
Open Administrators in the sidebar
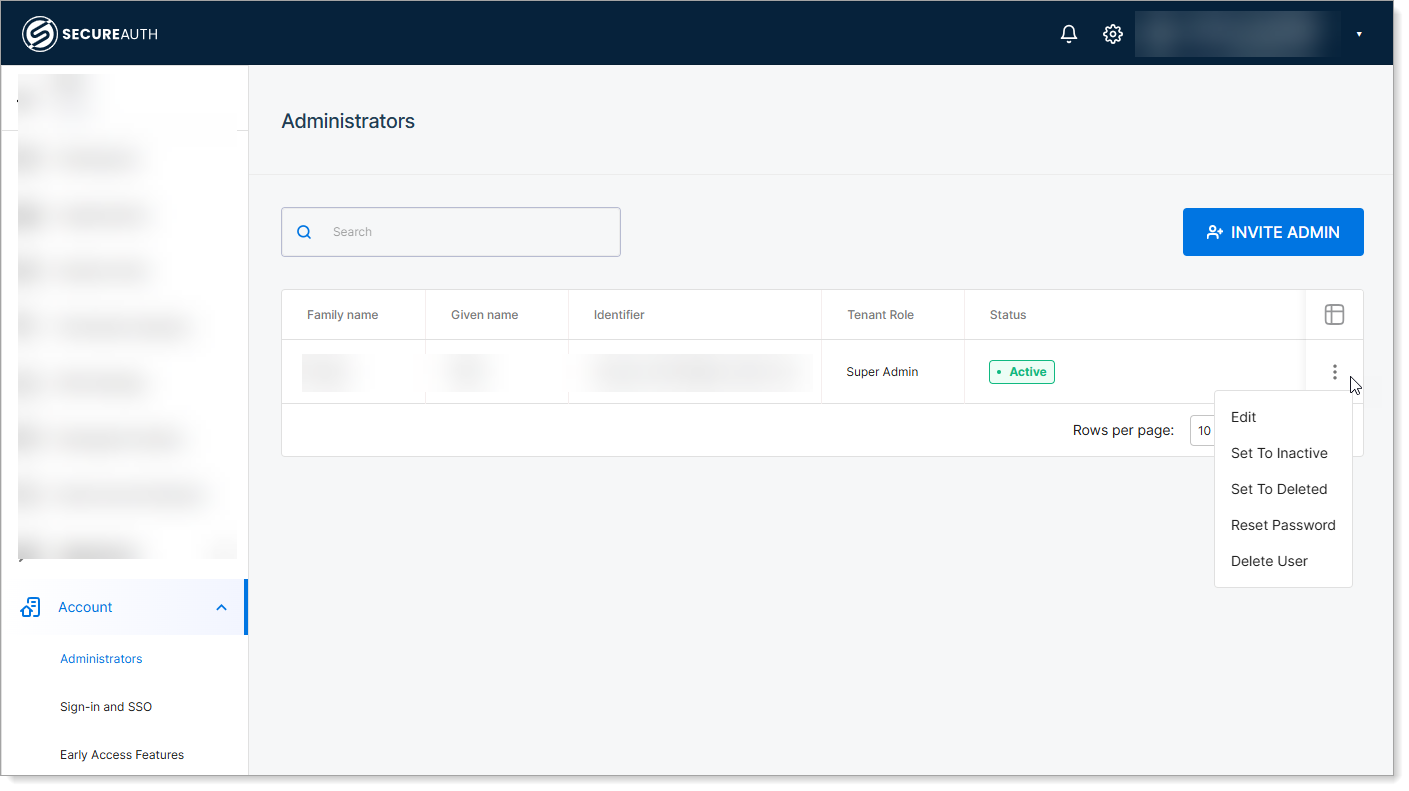pyautogui.click(x=101, y=659)
